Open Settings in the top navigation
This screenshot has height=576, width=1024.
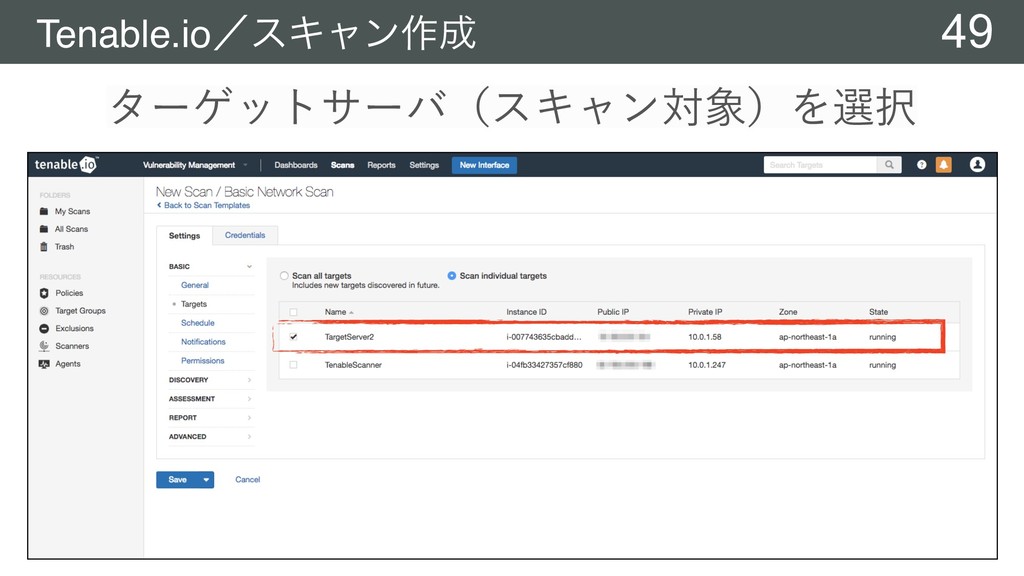pos(424,165)
